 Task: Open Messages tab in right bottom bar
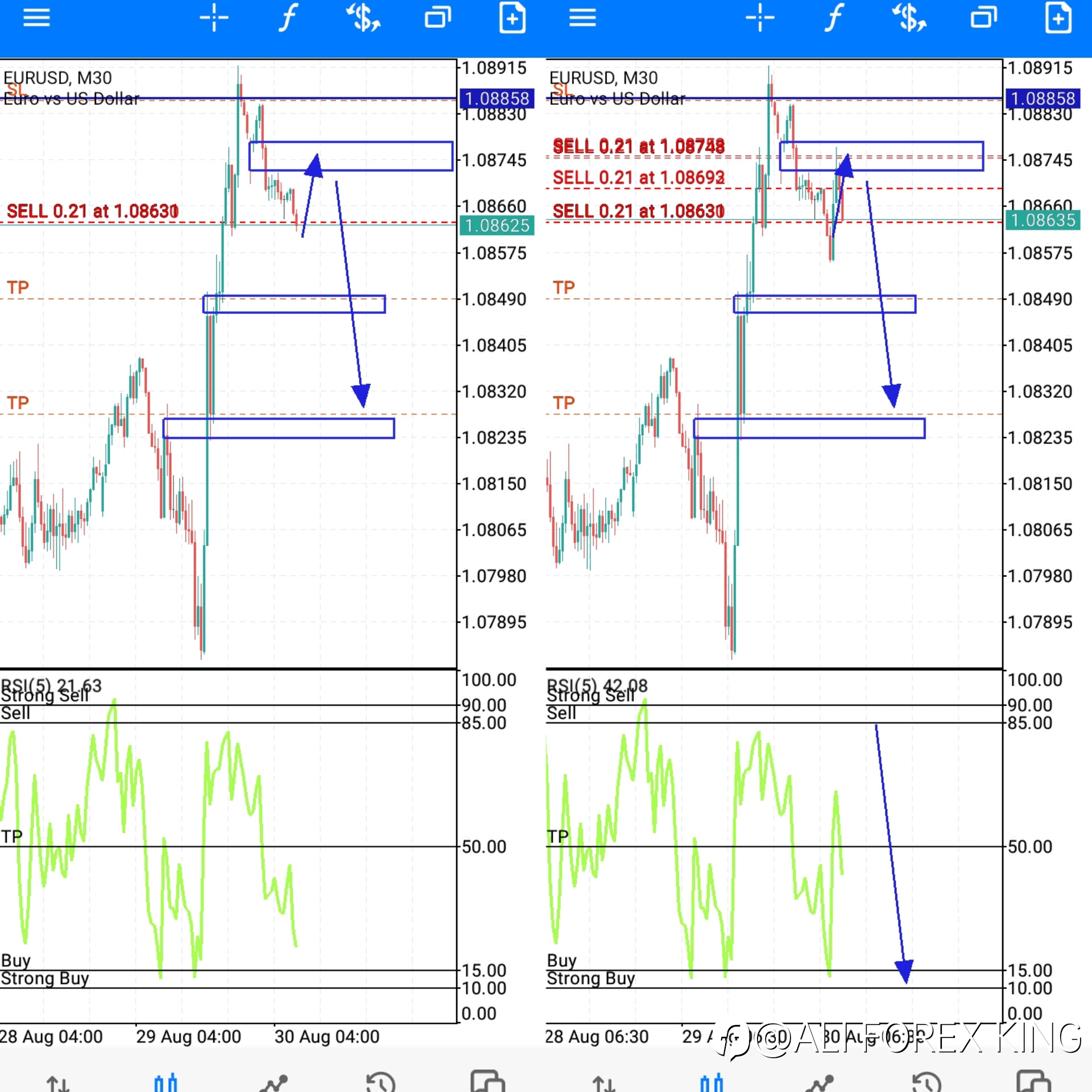pyautogui.click(x=1034, y=1081)
